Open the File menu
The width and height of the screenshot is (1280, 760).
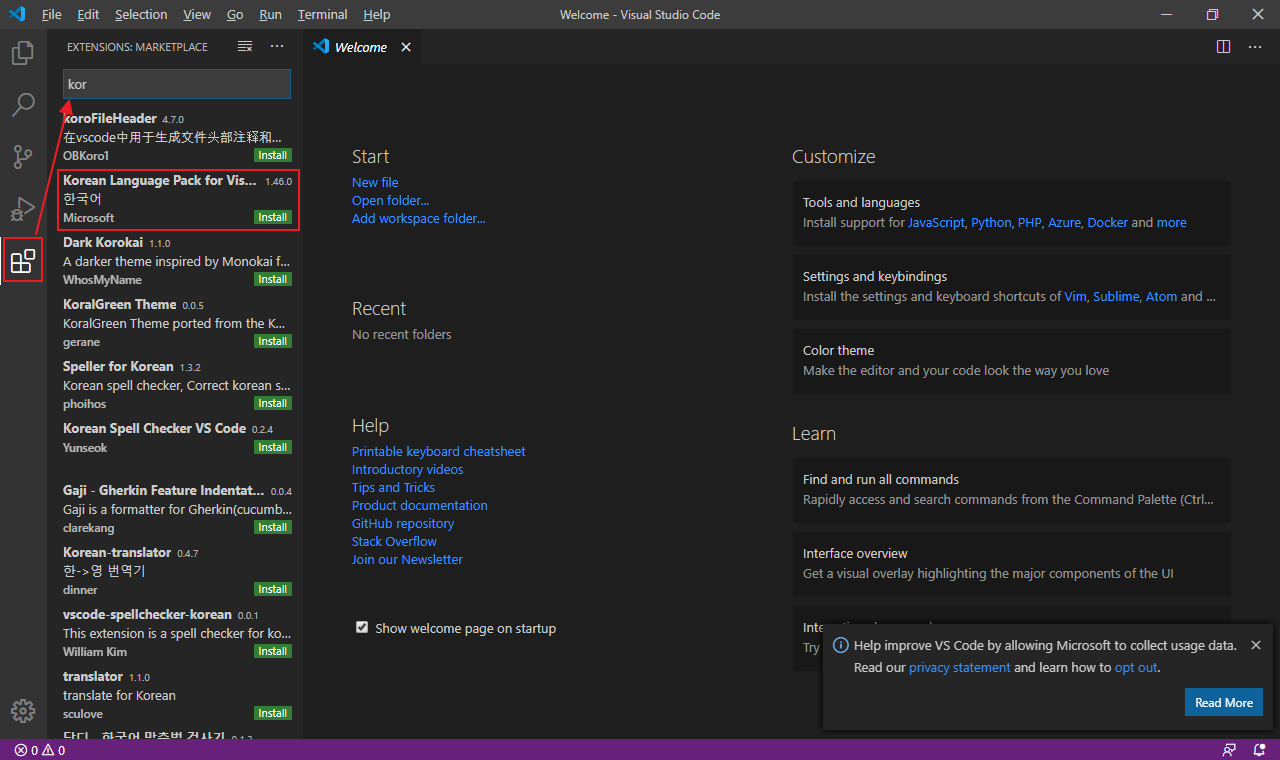52,14
